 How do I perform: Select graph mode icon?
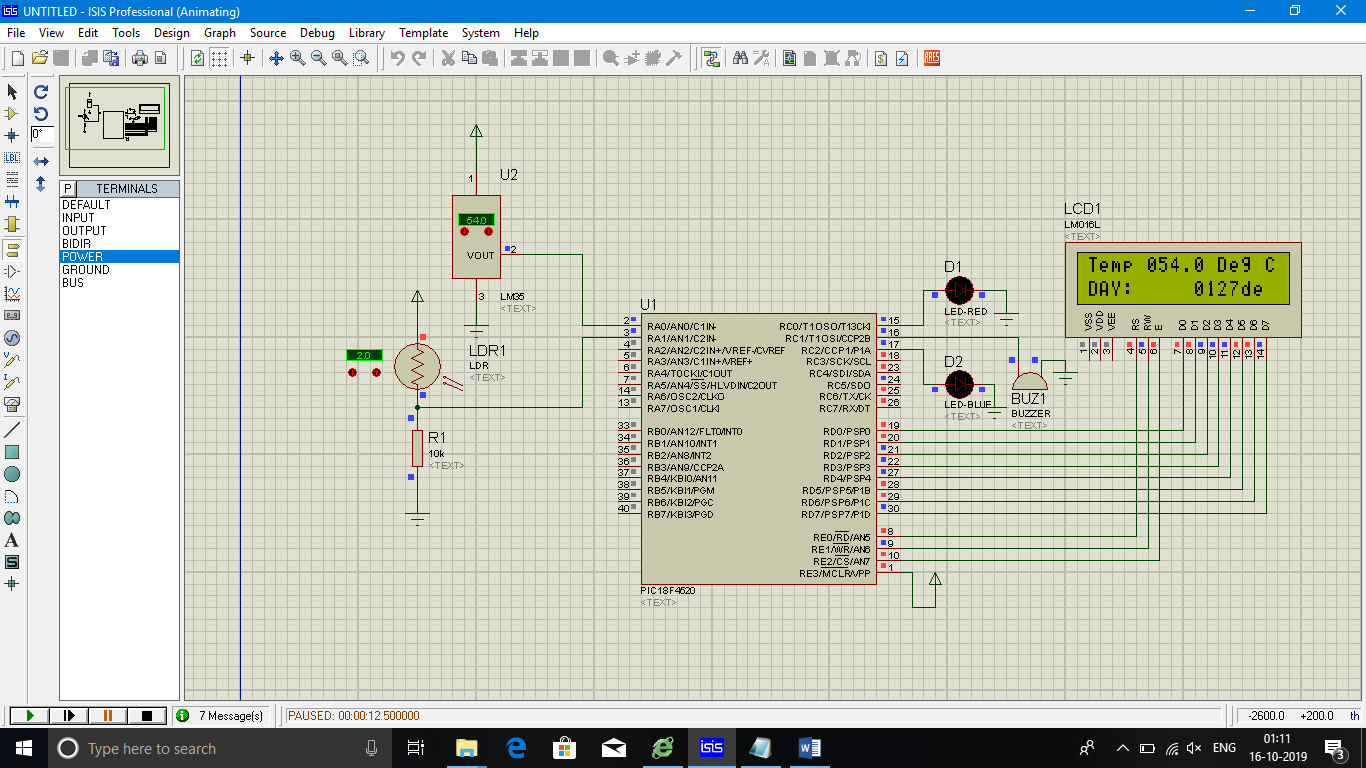pos(12,293)
